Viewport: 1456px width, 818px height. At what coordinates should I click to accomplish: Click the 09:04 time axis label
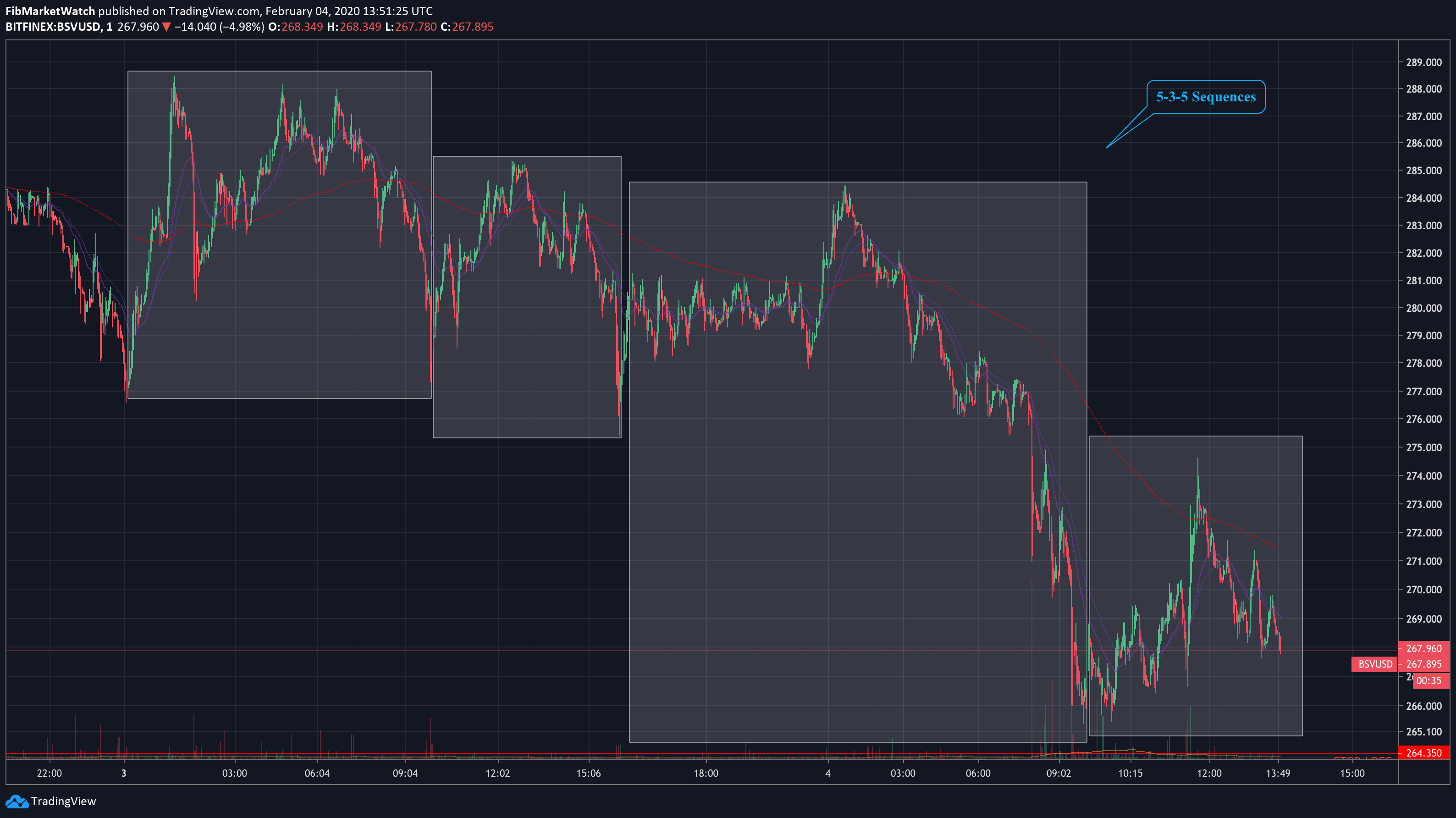[x=405, y=773]
